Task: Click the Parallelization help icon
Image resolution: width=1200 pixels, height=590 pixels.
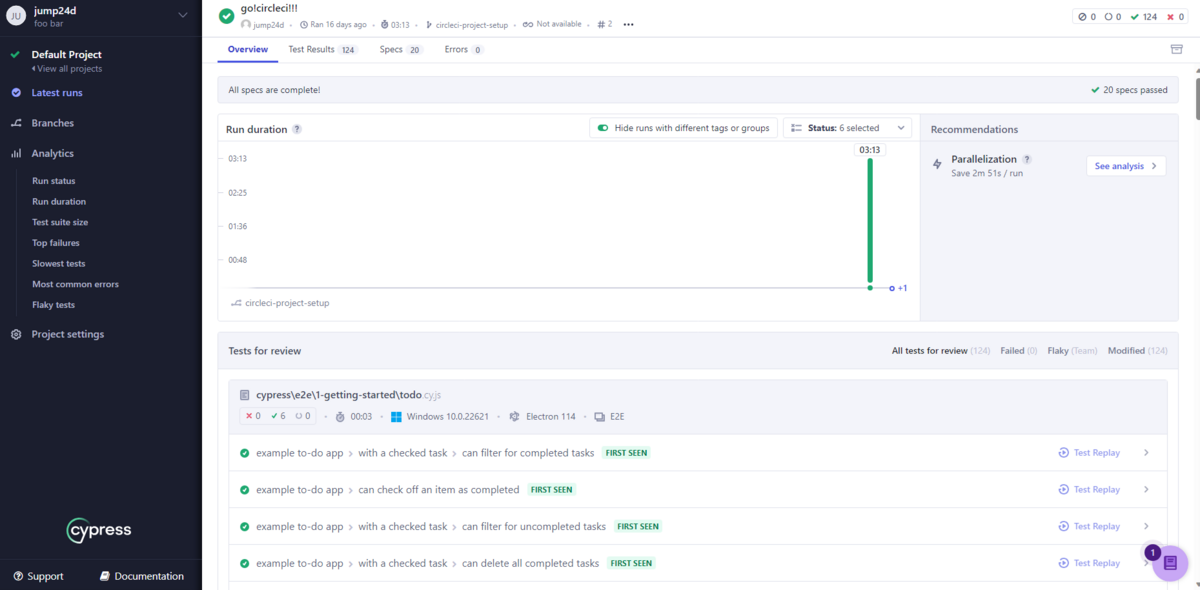Action: click(x=1027, y=159)
